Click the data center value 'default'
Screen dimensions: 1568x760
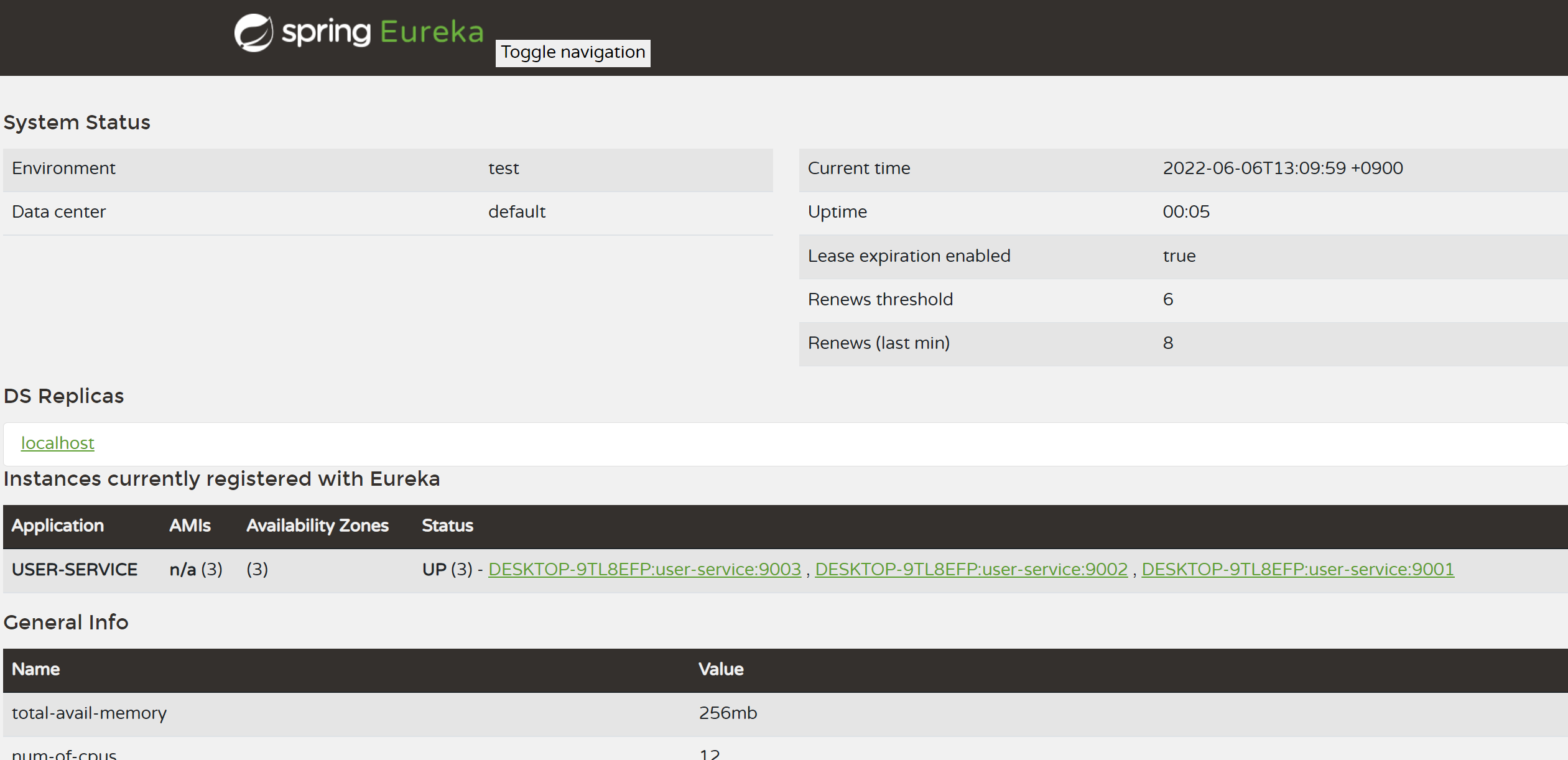coord(517,212)
